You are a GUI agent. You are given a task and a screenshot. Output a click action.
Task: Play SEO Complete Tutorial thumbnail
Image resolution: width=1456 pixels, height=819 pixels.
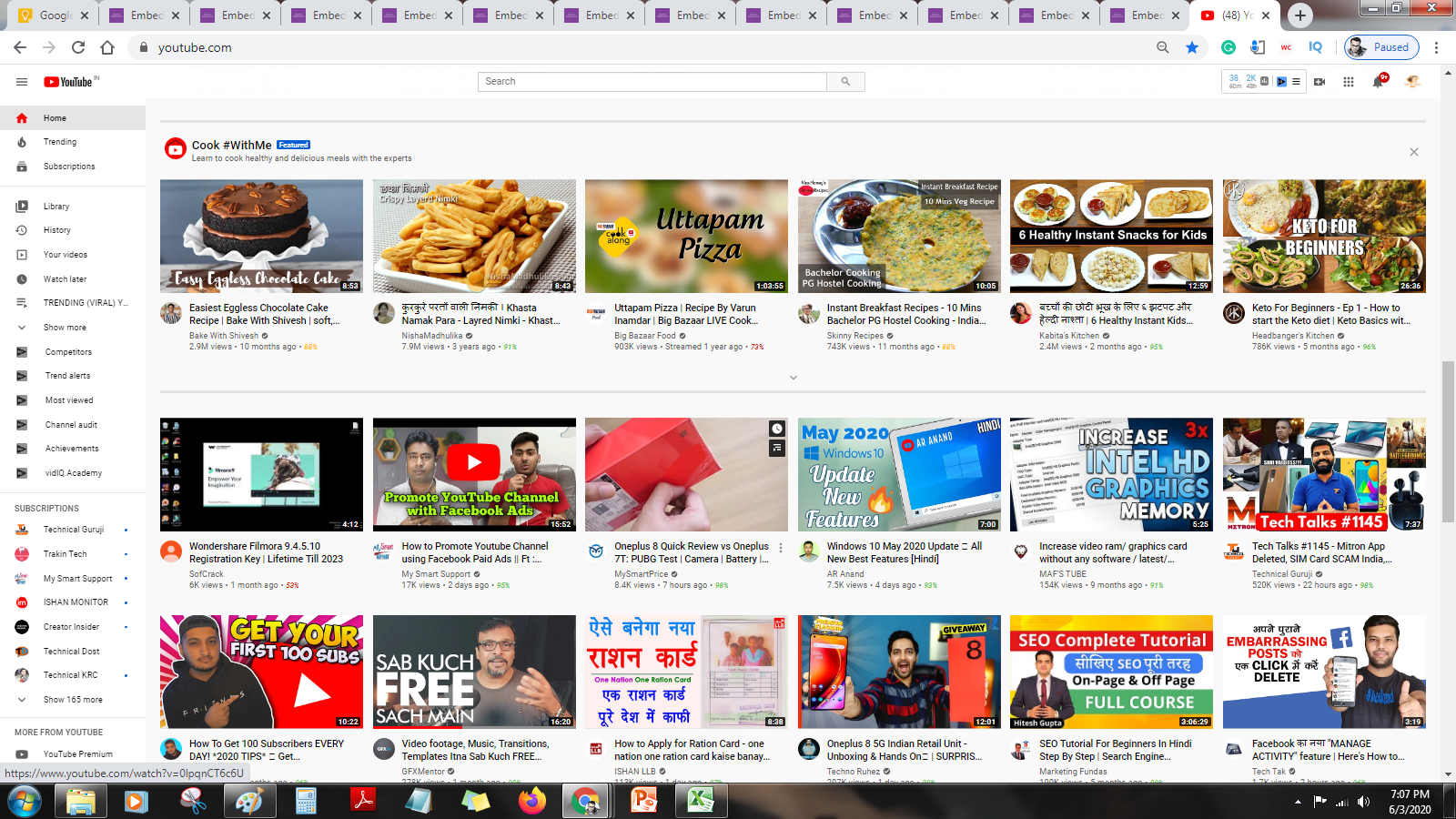(1111, 672)
